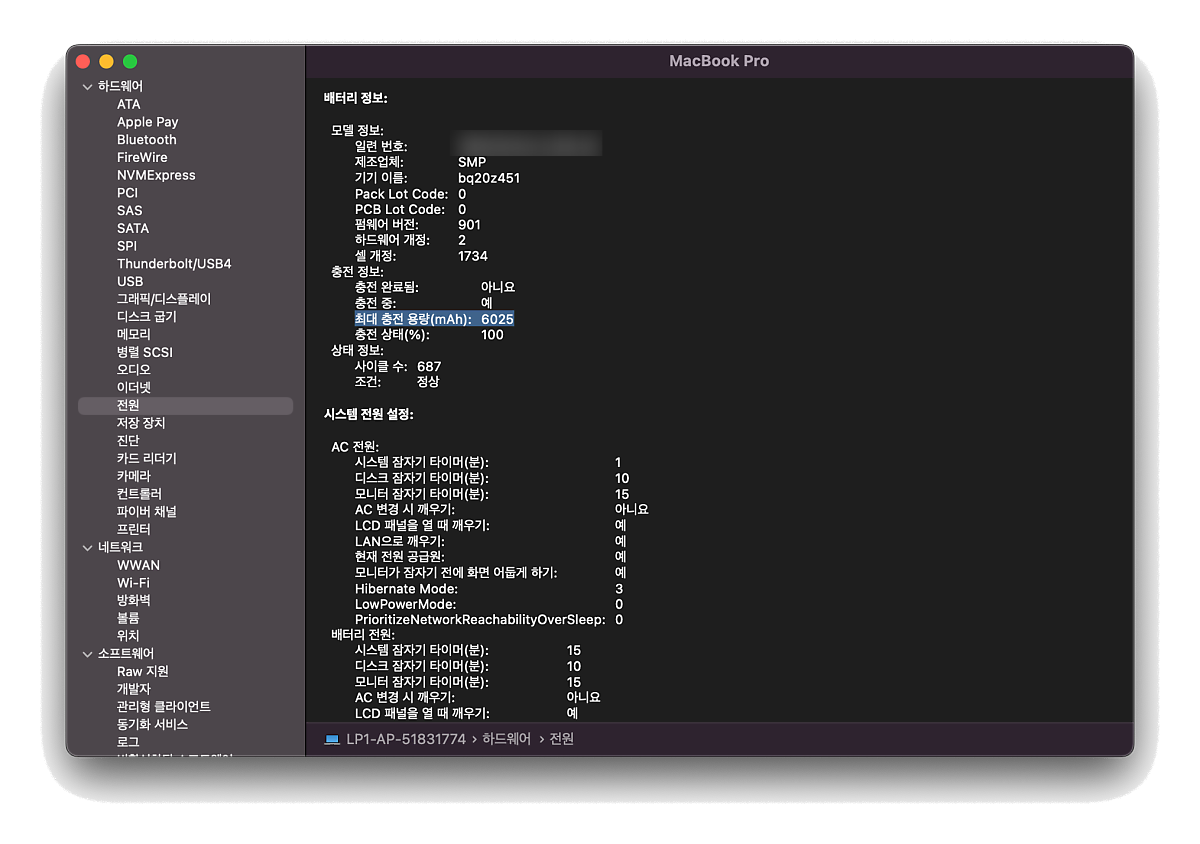The image size is (1200, 844).
Task: Select 개발자 in the sidebar
Action: (134, 689)
